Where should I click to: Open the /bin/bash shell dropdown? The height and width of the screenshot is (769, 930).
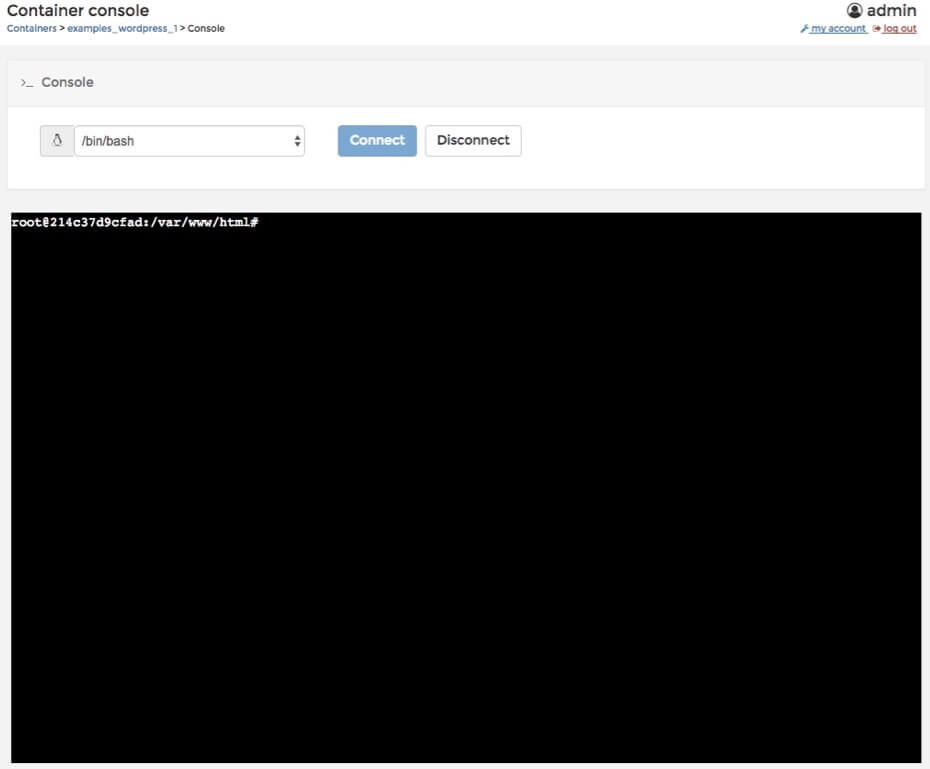tap(190, 141)
